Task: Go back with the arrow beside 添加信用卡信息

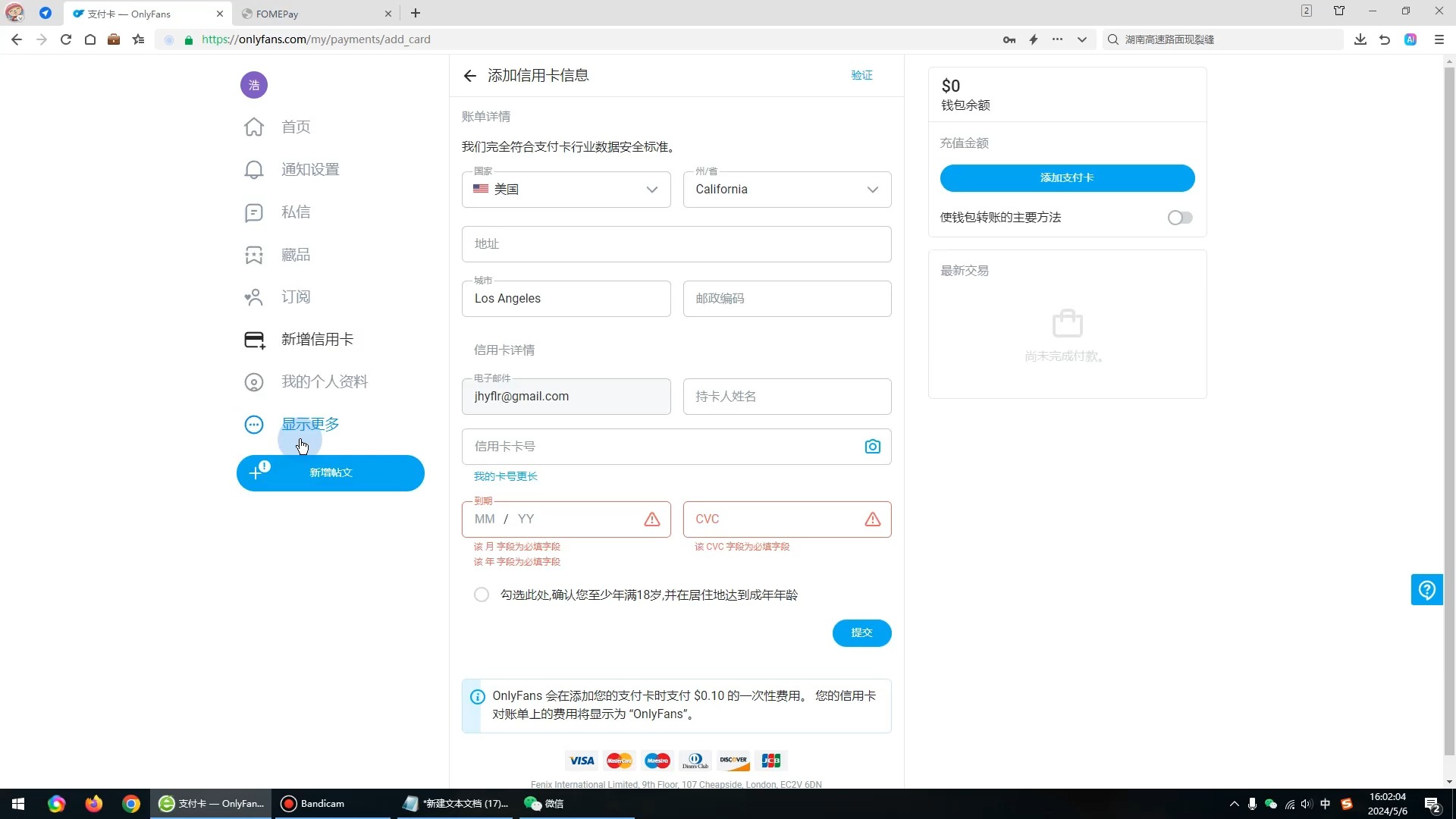Action: click(470, 76)
